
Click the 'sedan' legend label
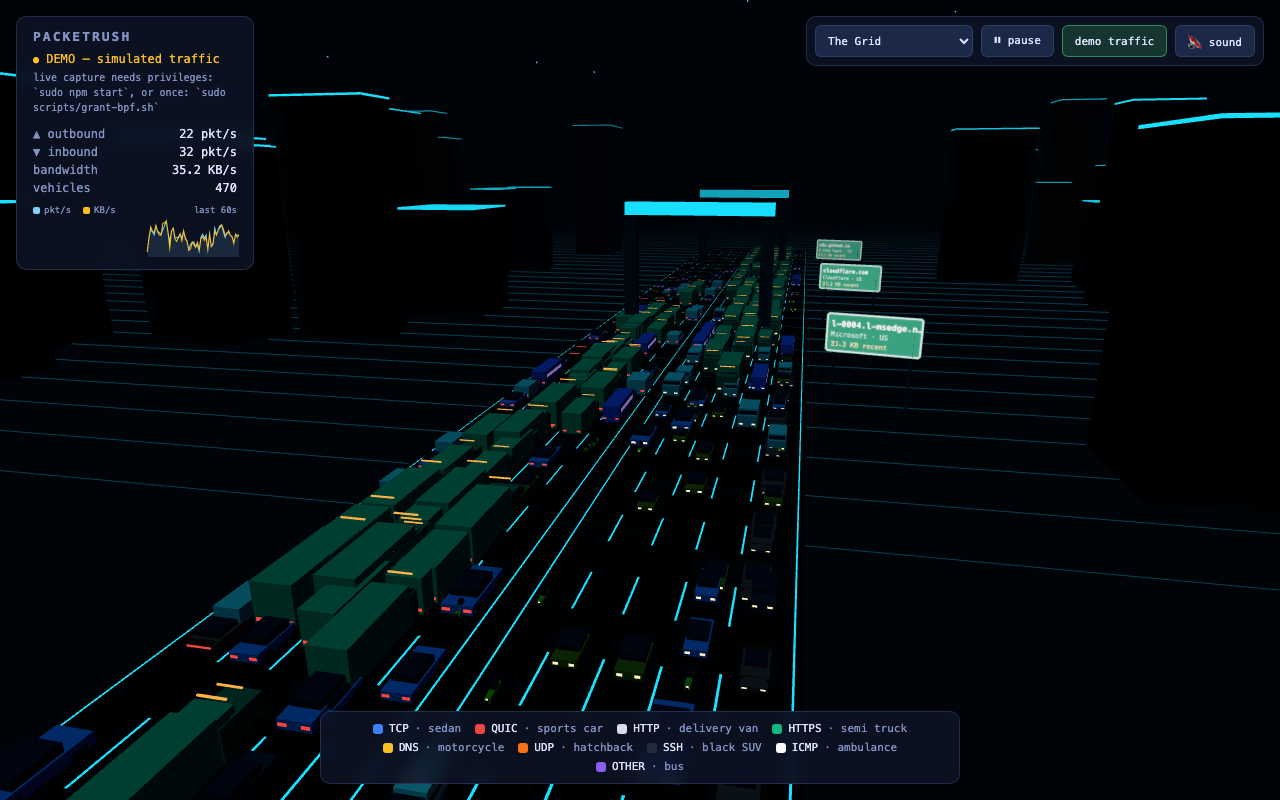445,729
